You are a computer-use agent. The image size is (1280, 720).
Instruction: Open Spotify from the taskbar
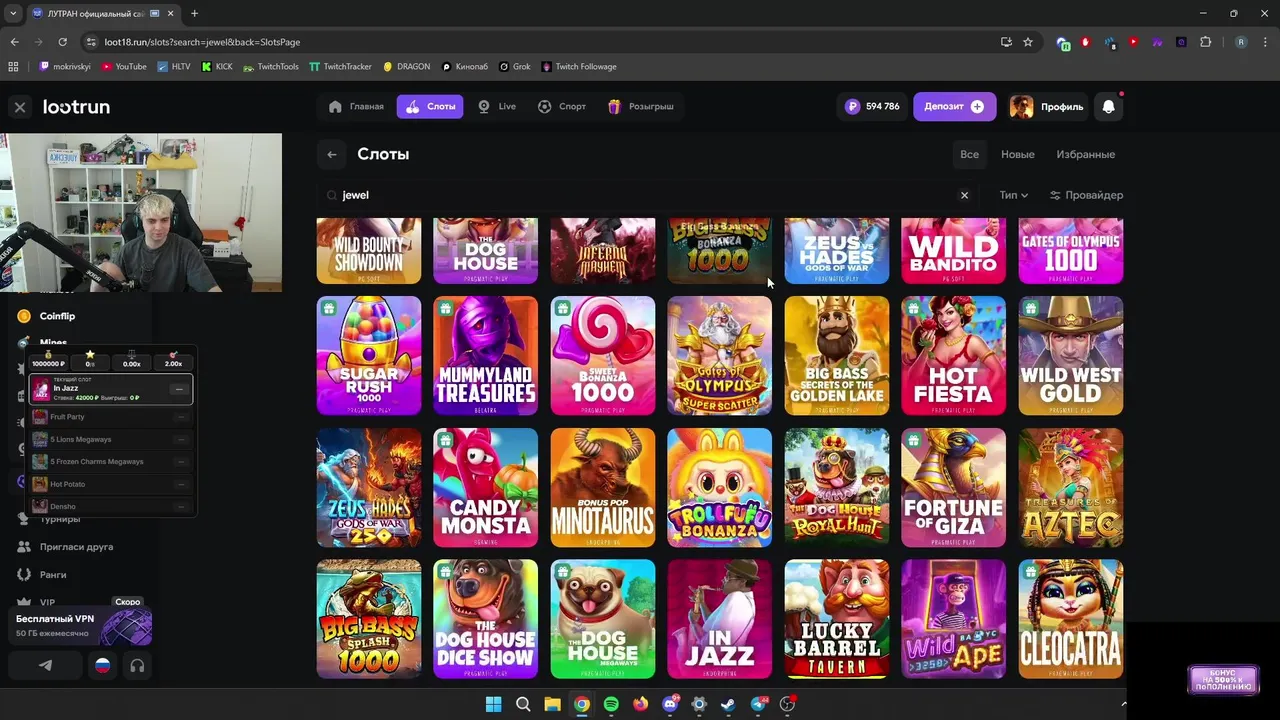611,704
